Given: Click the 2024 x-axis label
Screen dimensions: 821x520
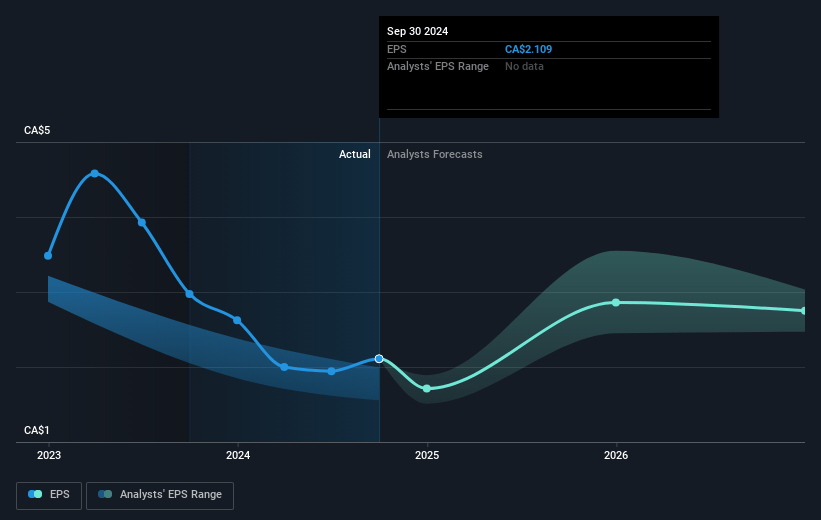Looking at the screenshot, I should [238, 456].
